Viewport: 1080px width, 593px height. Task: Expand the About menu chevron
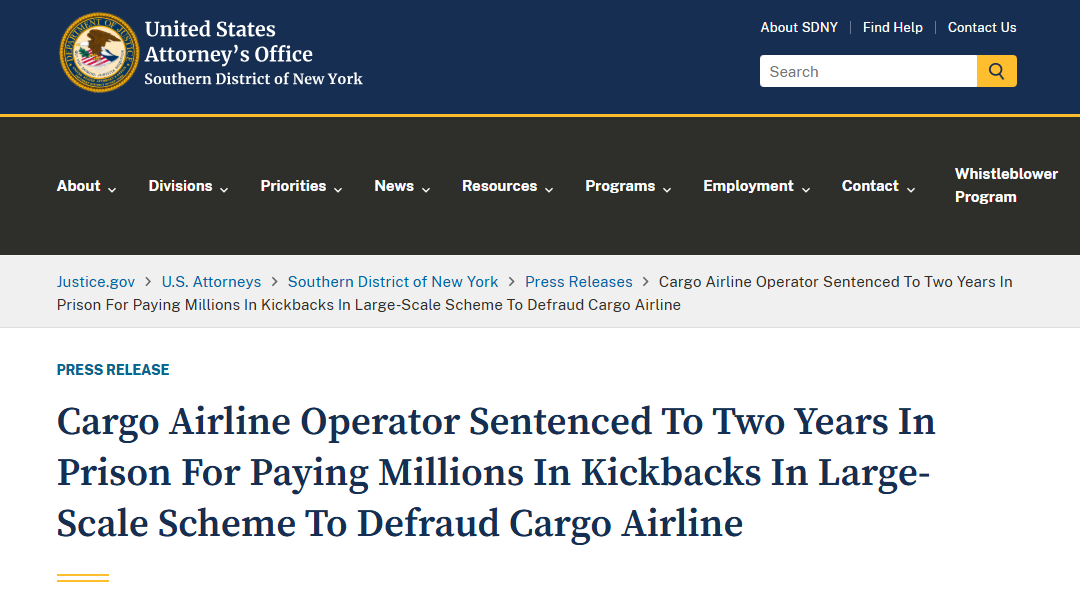click(x=112, y=189)
